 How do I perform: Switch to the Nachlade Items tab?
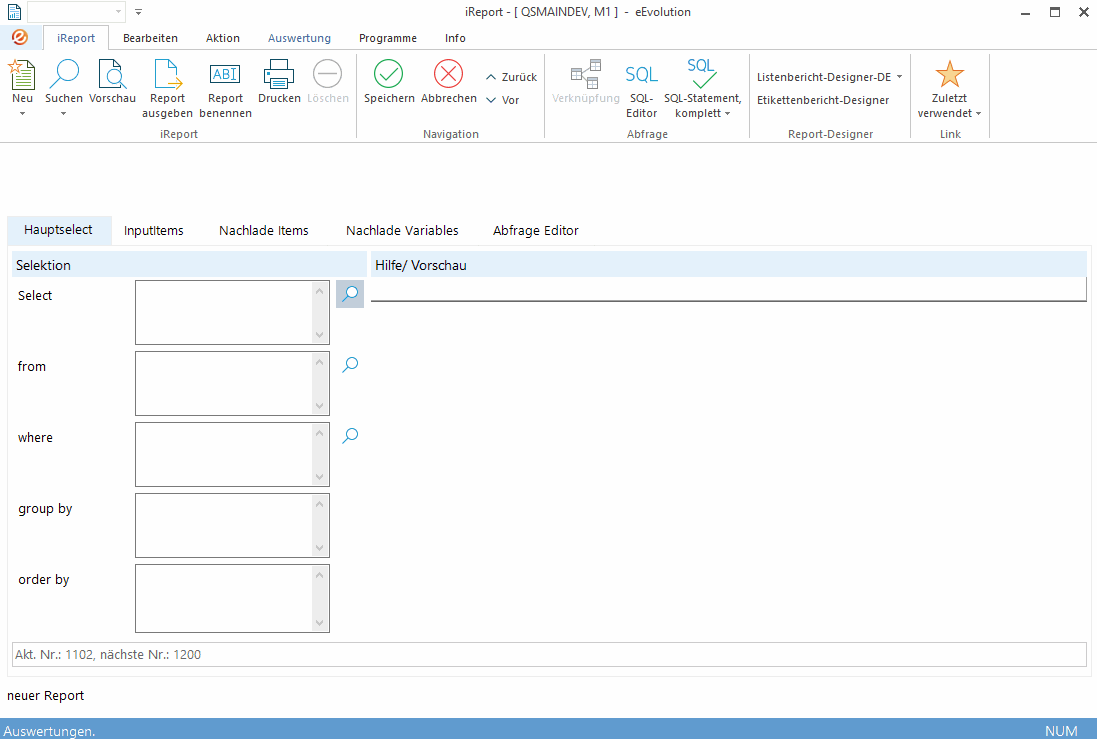[264, 230]
